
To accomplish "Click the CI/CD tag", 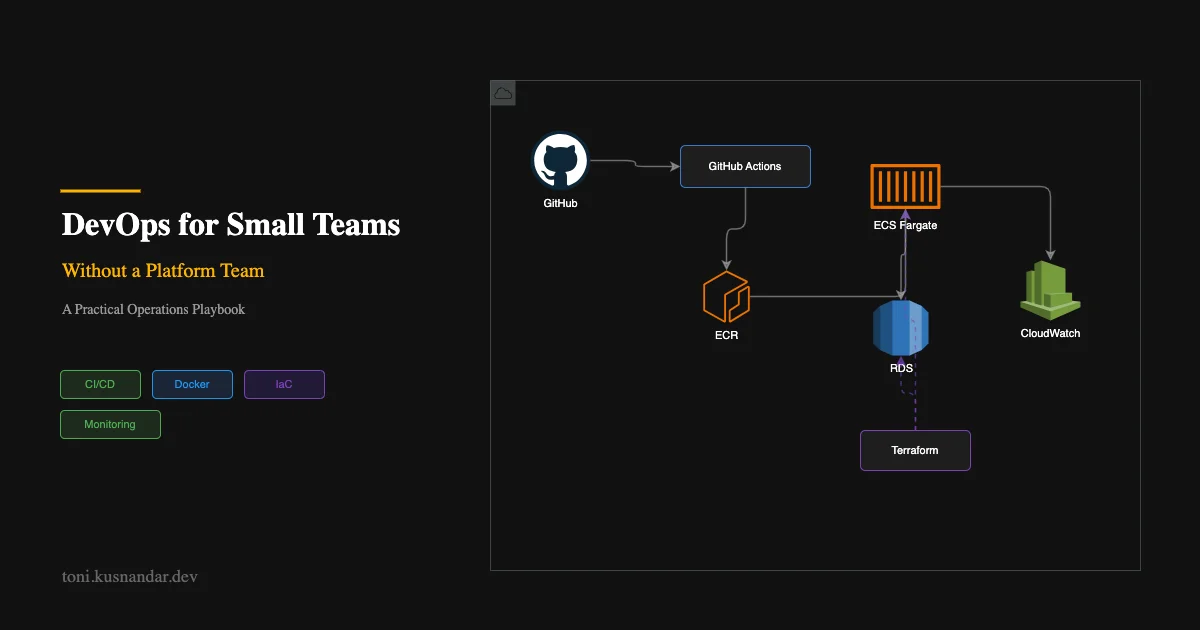I will (100, 384).
